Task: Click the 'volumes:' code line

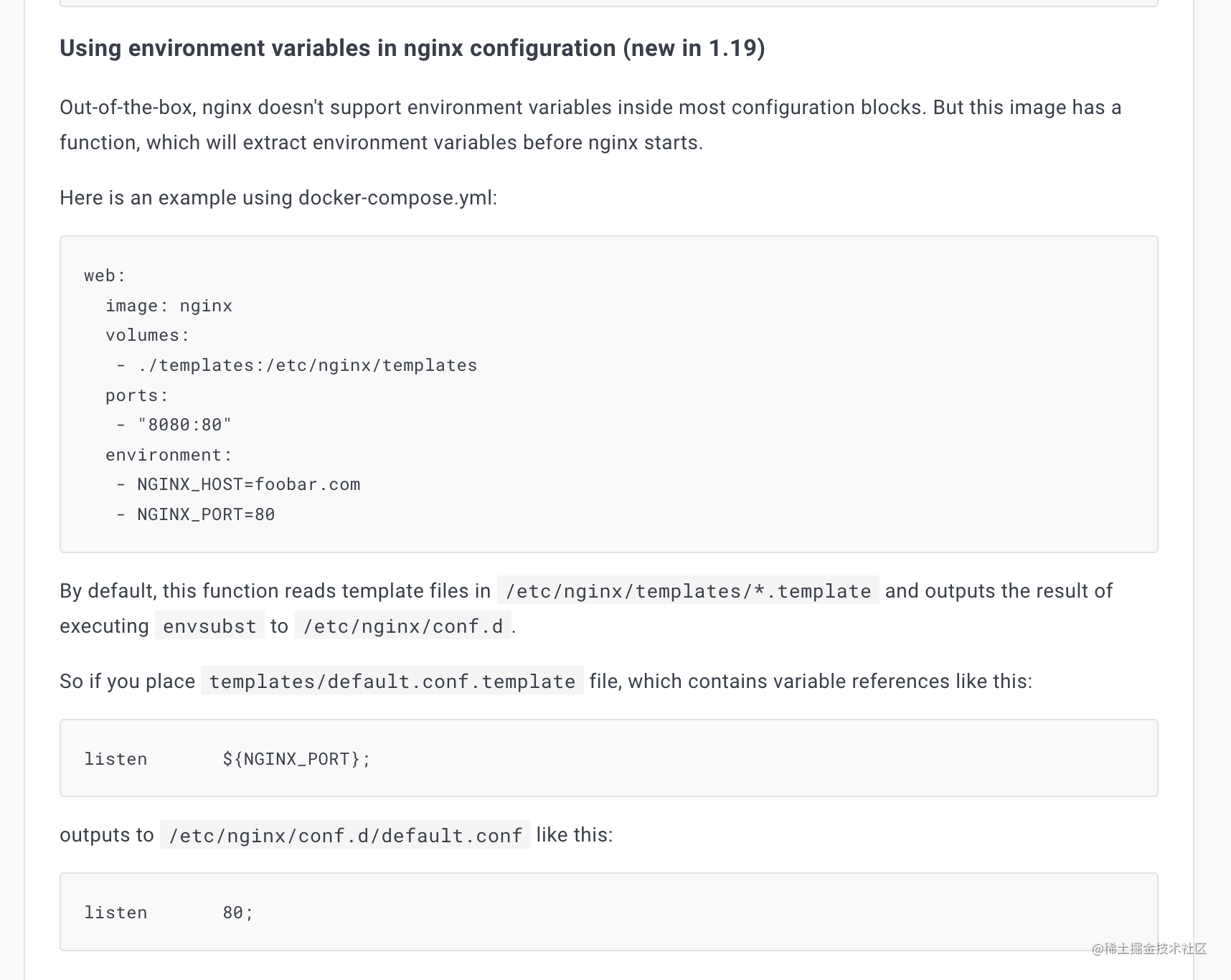Action: coord(147,335)
